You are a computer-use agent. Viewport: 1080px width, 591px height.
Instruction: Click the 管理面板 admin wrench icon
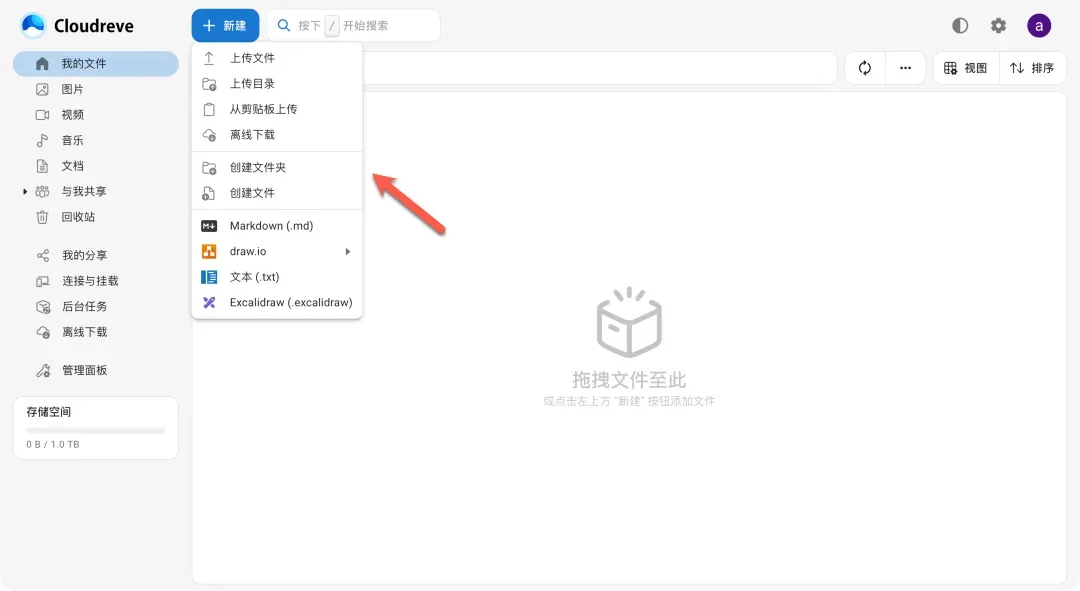(43, 371)
